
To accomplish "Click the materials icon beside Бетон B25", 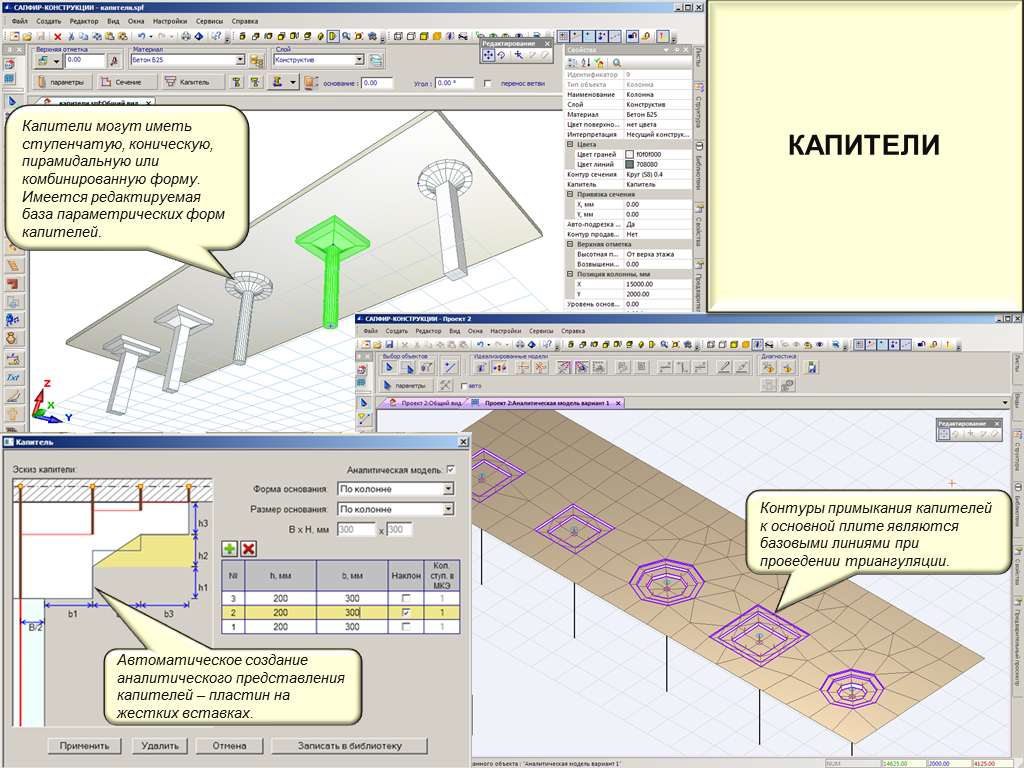I will (256, 60).
